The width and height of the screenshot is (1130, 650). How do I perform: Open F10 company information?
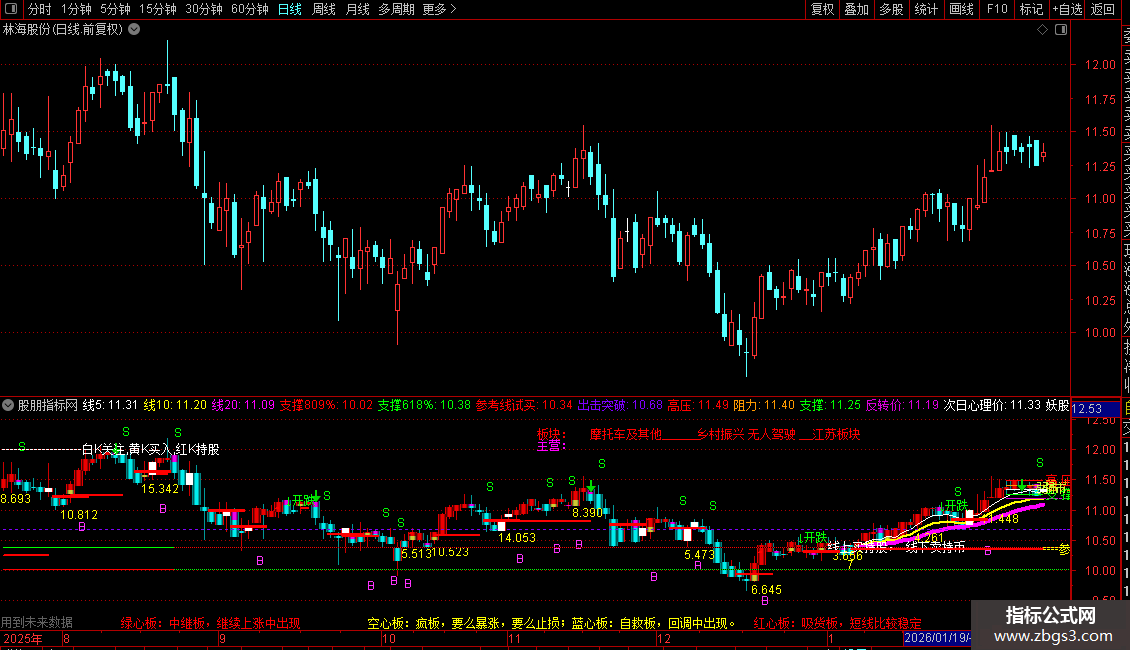point(997,9)
